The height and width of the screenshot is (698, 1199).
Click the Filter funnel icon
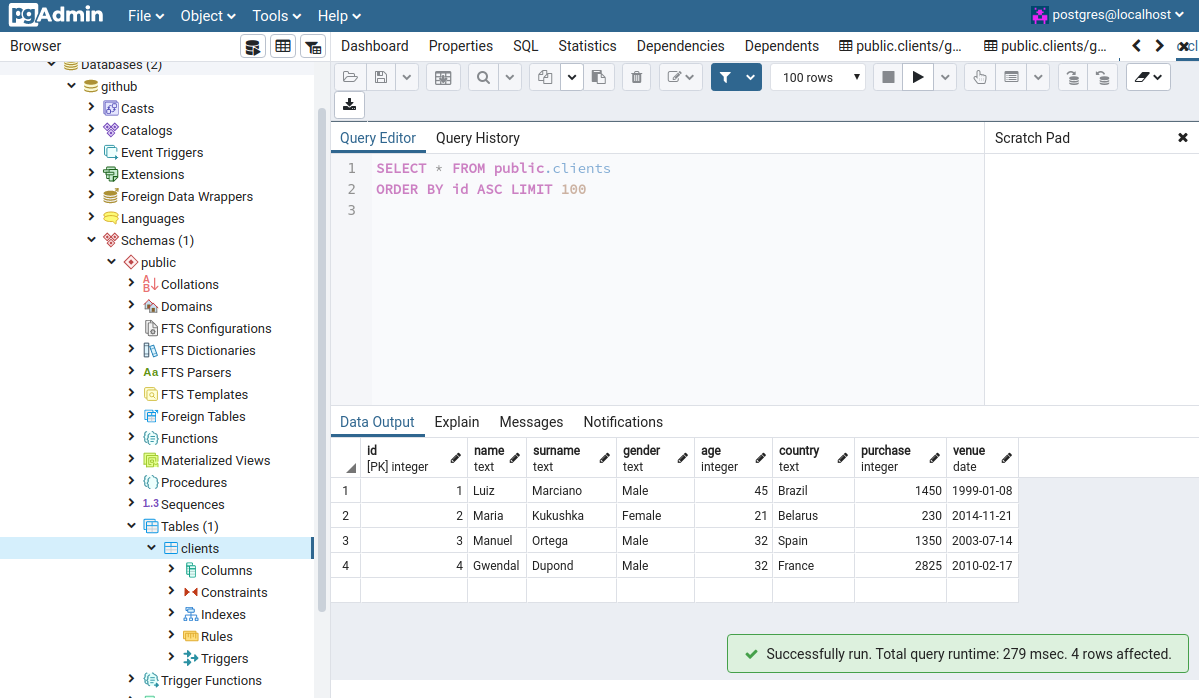[x=725, y=77]
